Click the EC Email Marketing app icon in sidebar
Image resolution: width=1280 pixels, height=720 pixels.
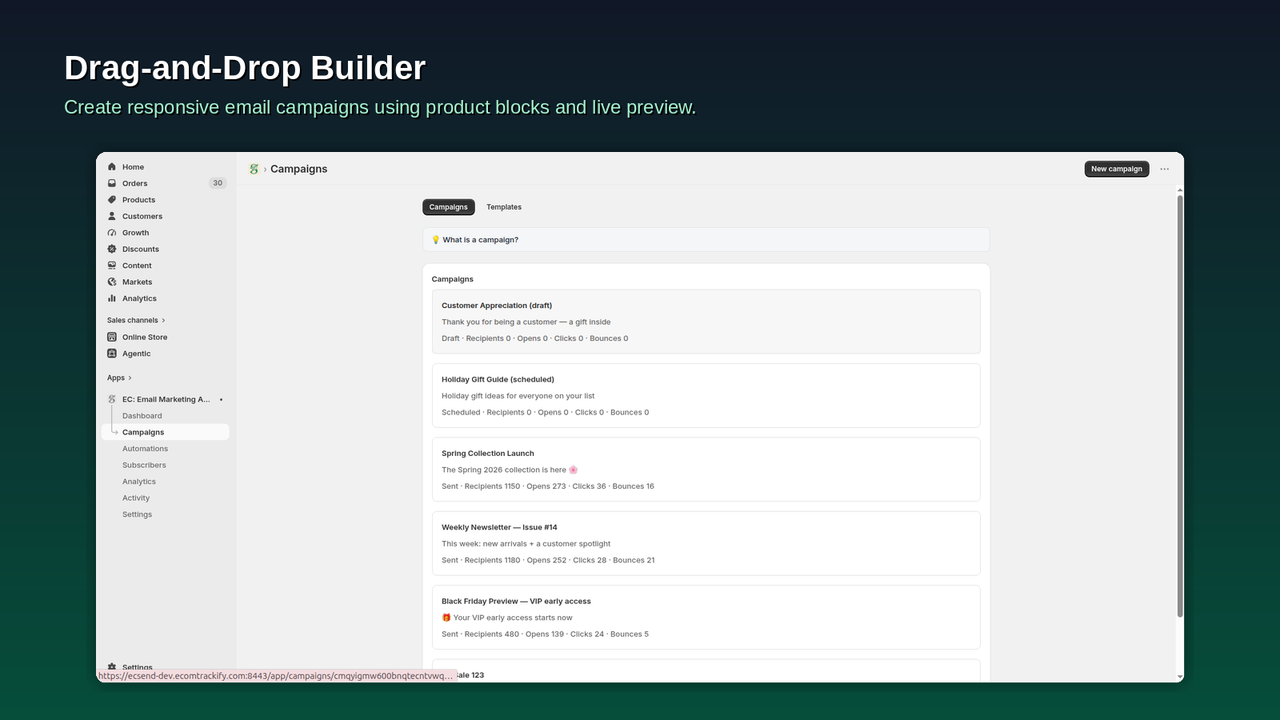[x=112, y=399]
